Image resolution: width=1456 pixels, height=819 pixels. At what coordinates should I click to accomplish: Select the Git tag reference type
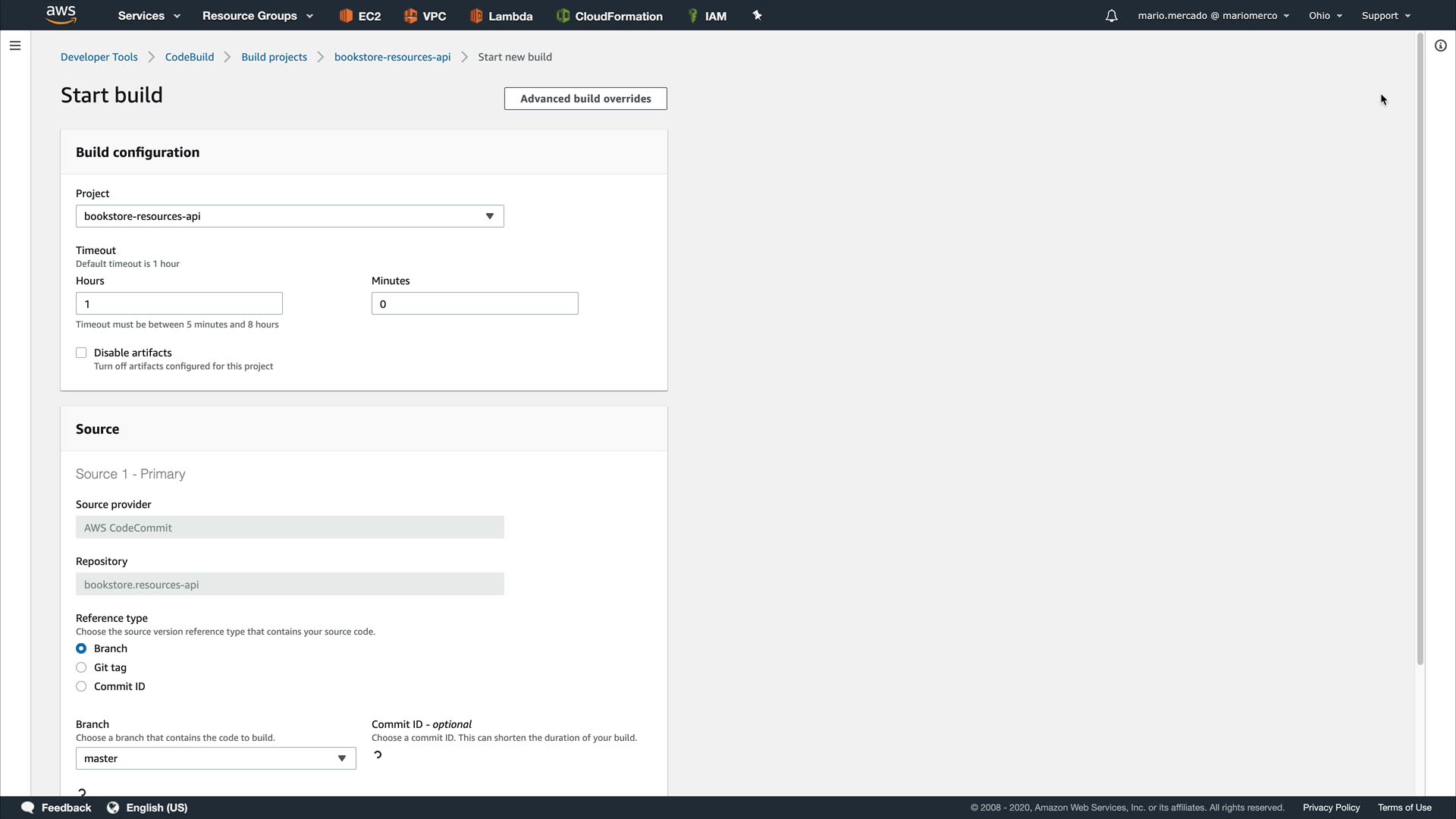tap(81, 667)
